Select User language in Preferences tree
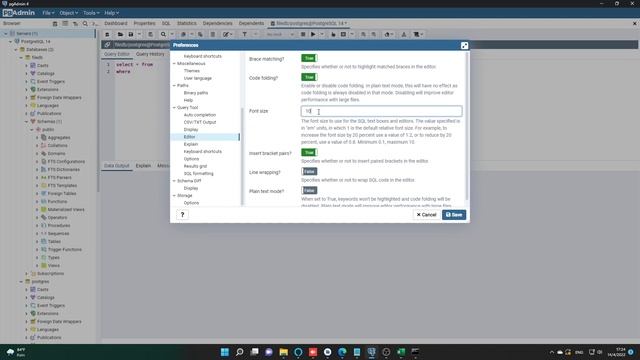The height and width of the screenshot is (360, 640). pyautogui.click(x=198, y=78)
